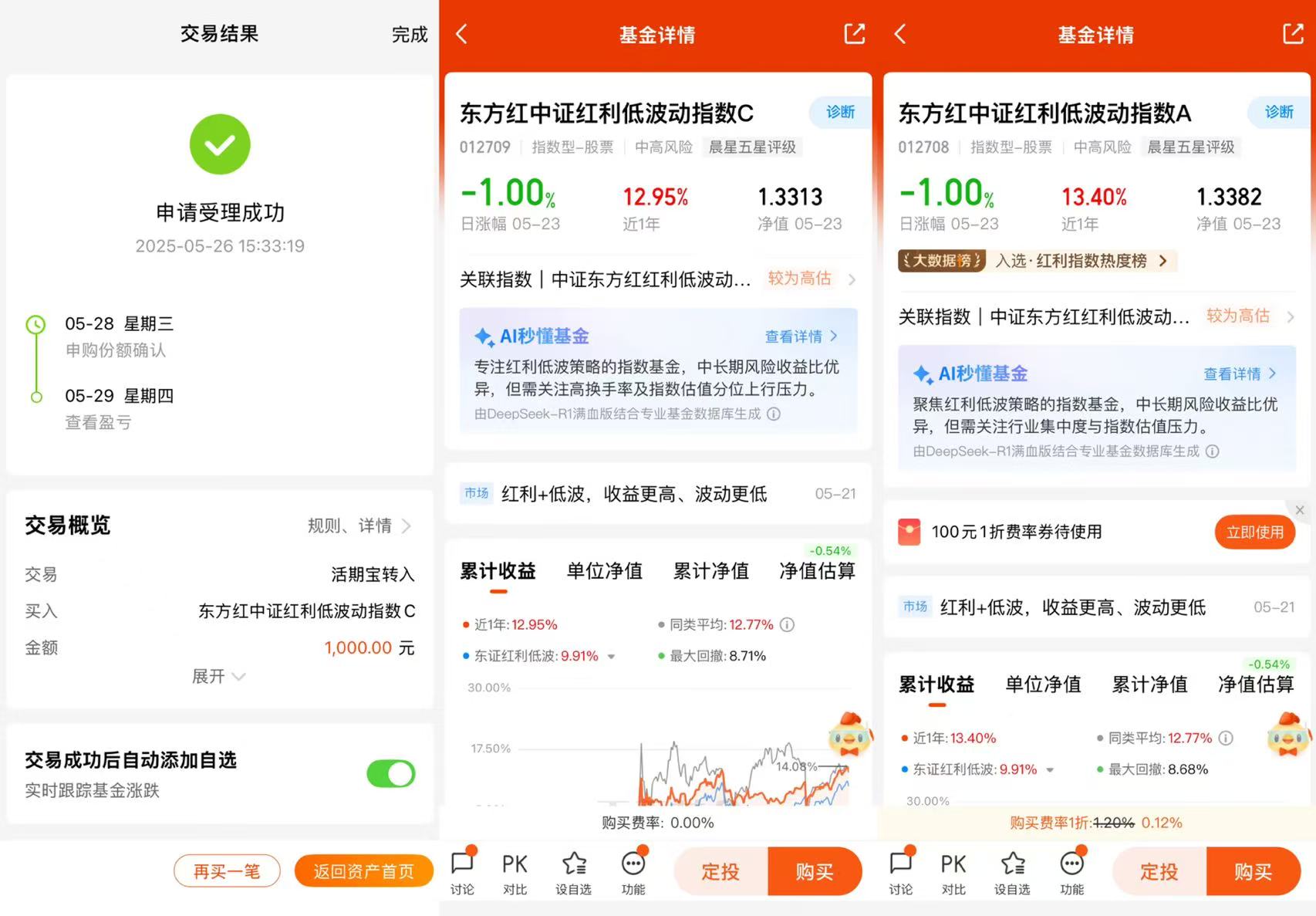
Task: Tap info icon after DeepSeek note, Fund A
Action: pos(1213,451)
